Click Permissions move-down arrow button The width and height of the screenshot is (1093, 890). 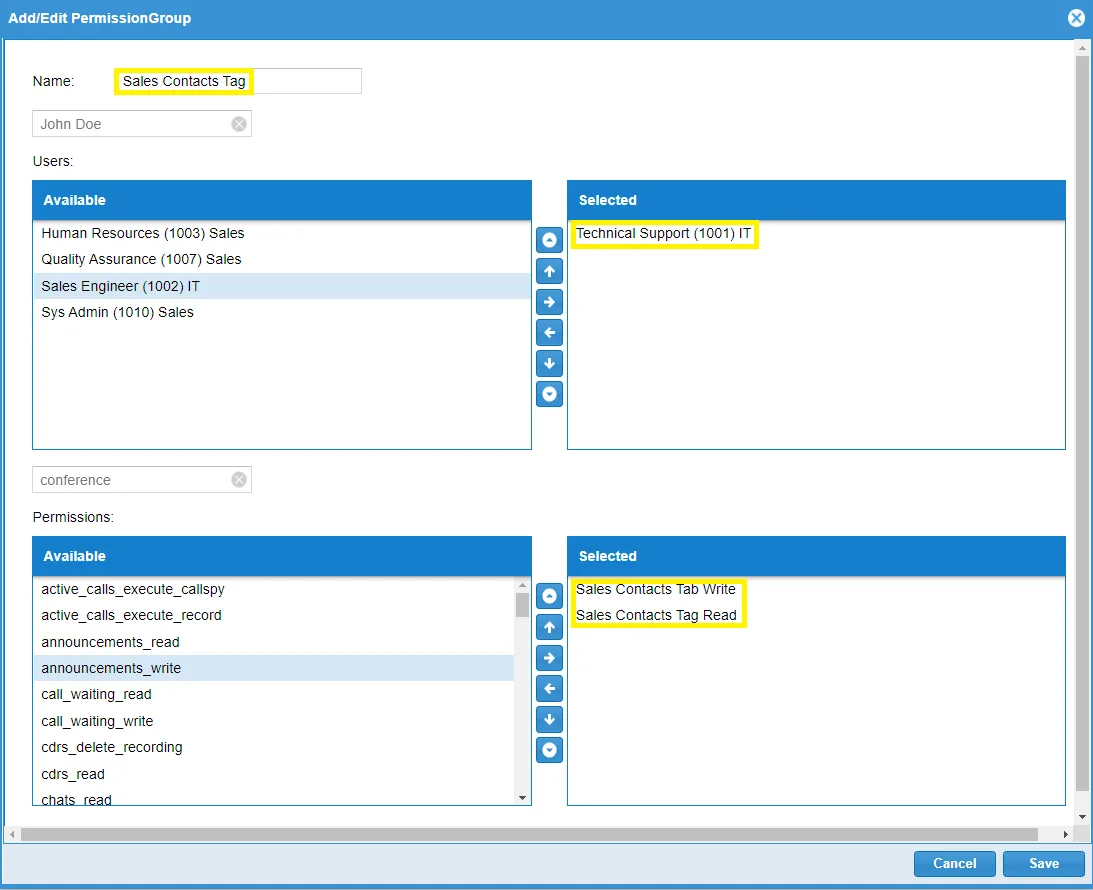pos(549,719)
